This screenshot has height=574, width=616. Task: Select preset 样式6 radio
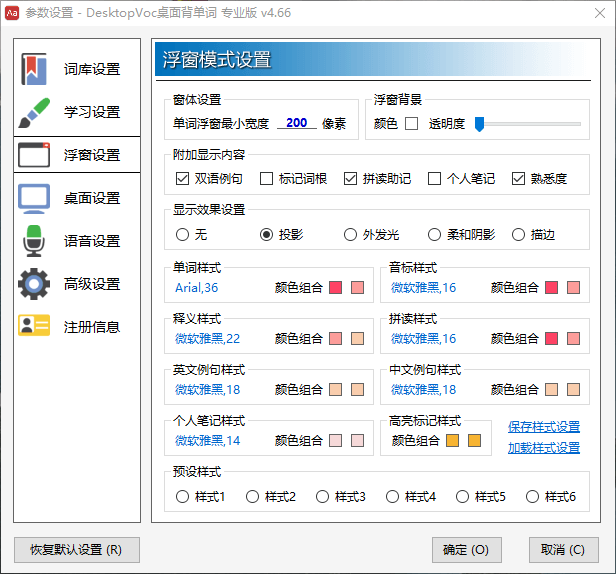532,497
